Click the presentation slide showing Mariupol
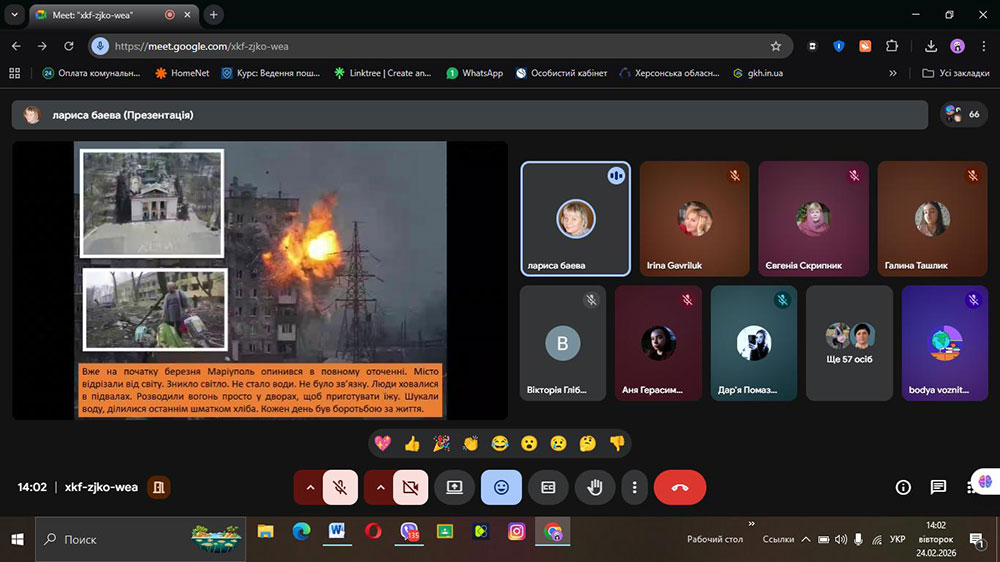This screenshot has width=1000, height=562. tap(260, 279)
